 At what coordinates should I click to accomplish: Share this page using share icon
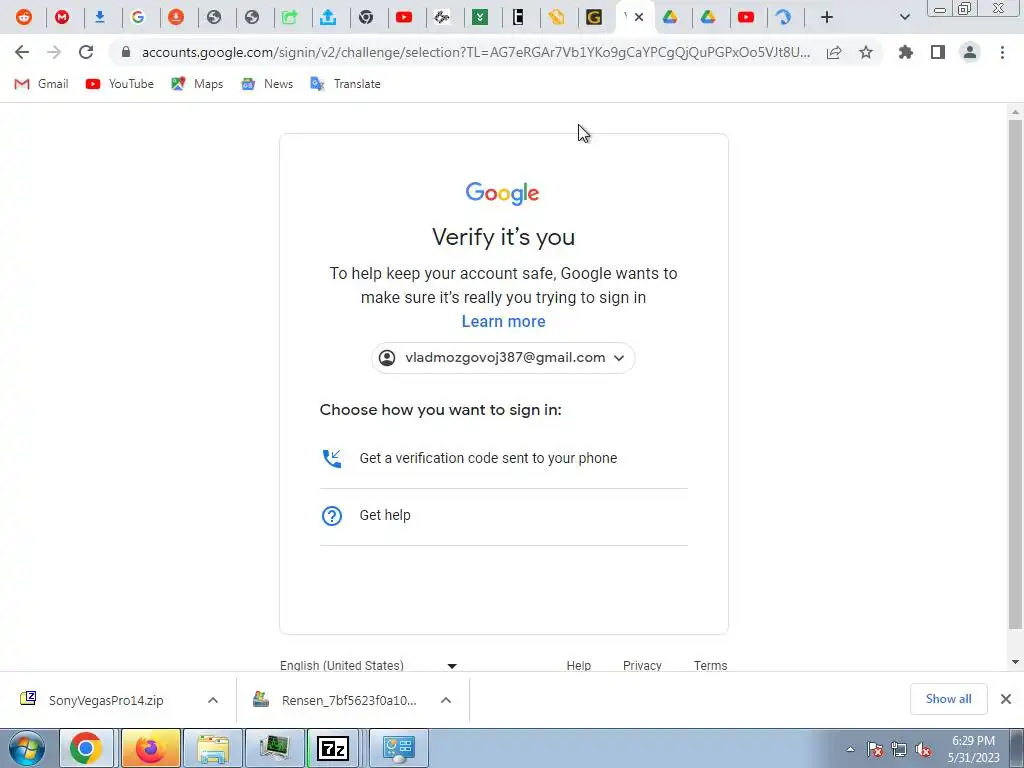(x=834, y=52)
